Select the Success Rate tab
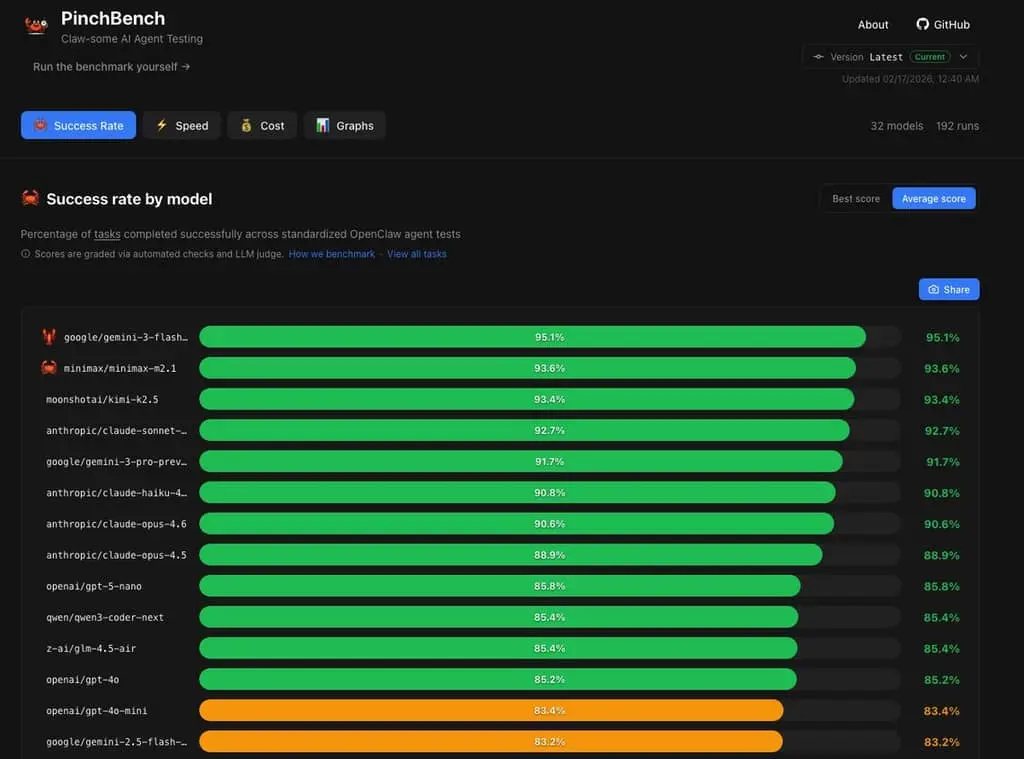Viewport: 1024px width, 759px height. click(x=78, y=125)
